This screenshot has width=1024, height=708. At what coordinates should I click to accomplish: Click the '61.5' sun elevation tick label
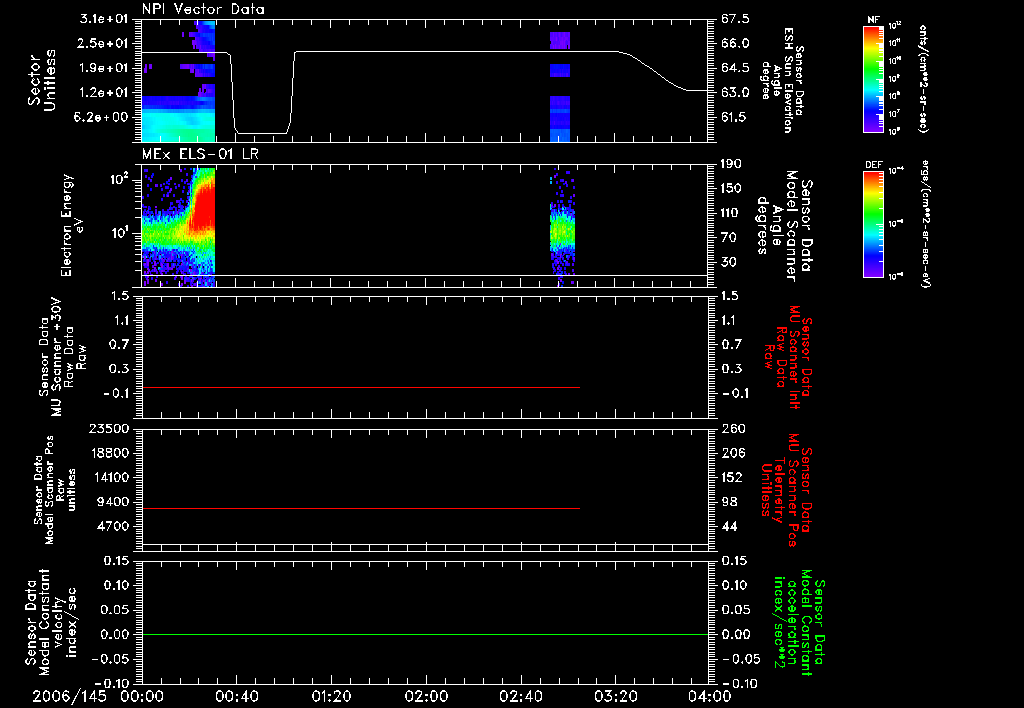tap(735, 117)
